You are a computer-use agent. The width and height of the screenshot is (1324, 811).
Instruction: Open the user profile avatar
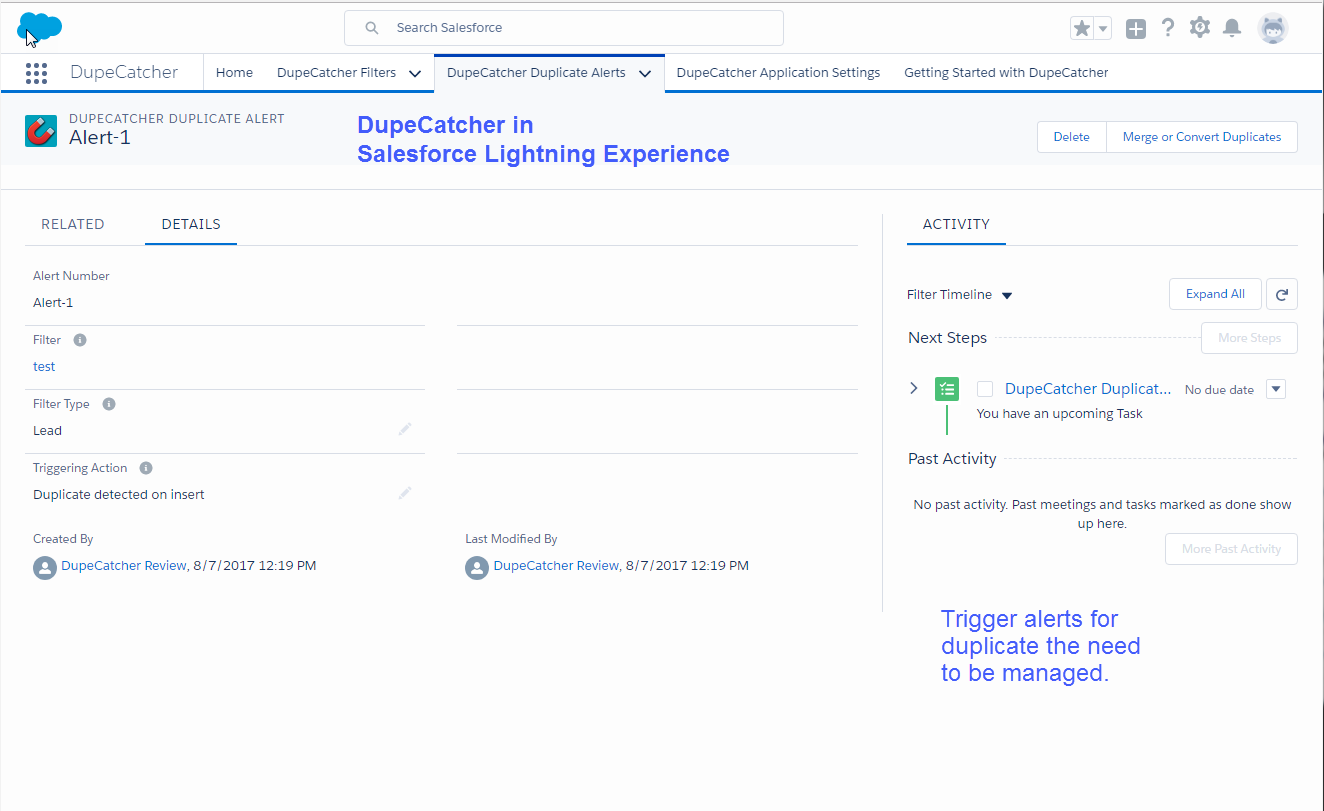click(1273, 28)
